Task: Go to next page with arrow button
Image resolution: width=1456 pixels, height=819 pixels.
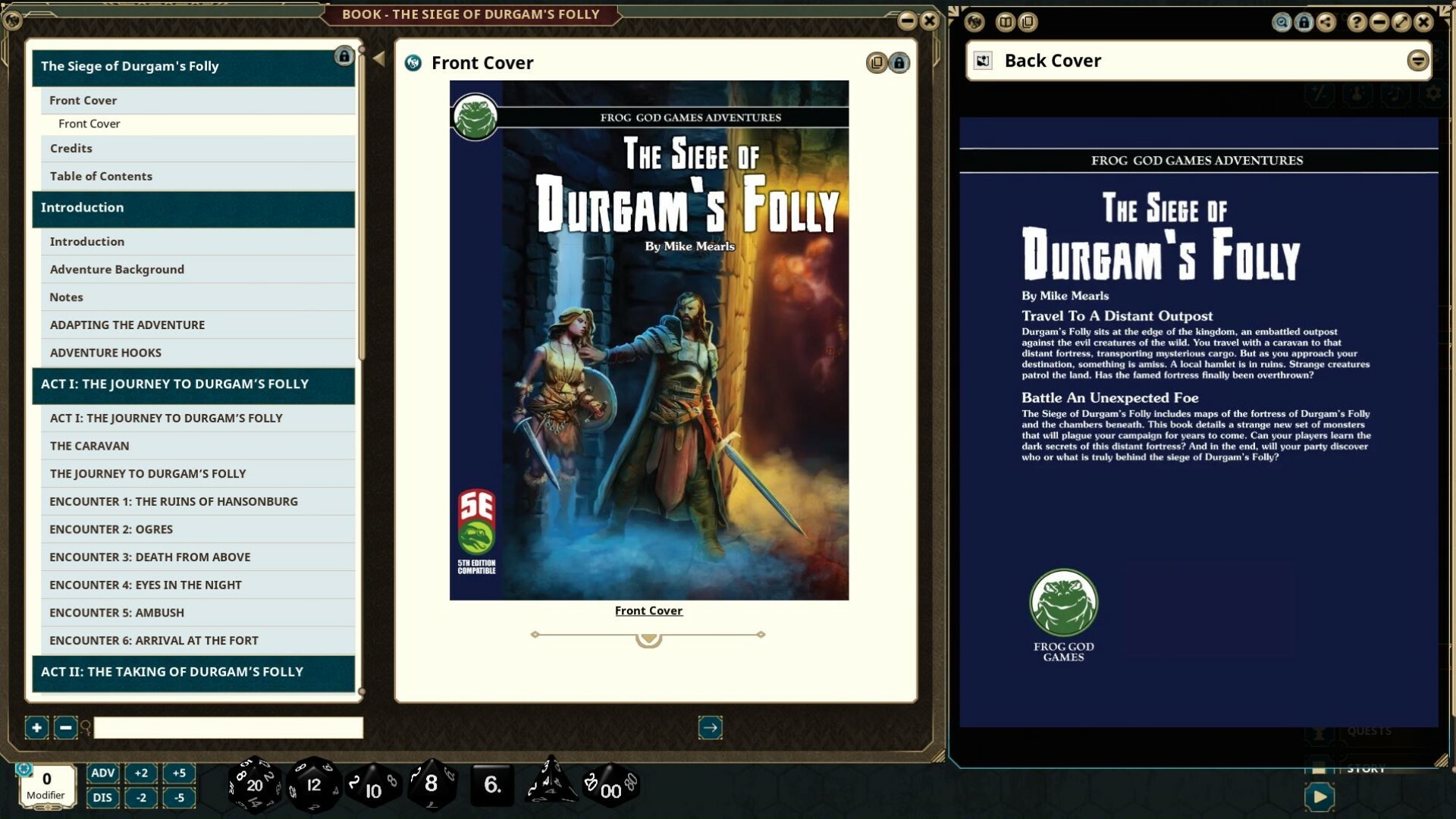Action: click(710, 728)
